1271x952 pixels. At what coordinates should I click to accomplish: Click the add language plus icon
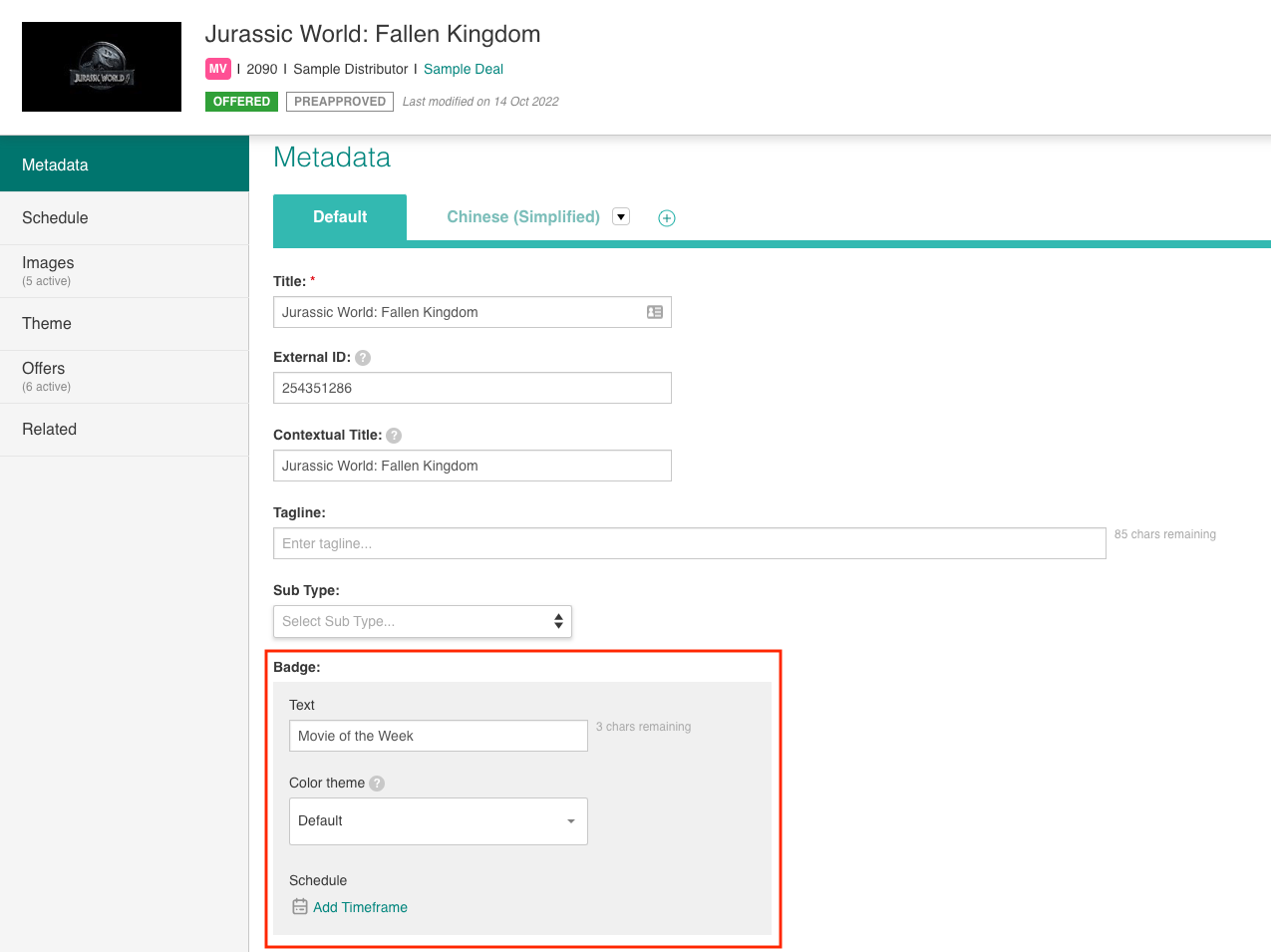pyautogui.click(x=667, y=218)
